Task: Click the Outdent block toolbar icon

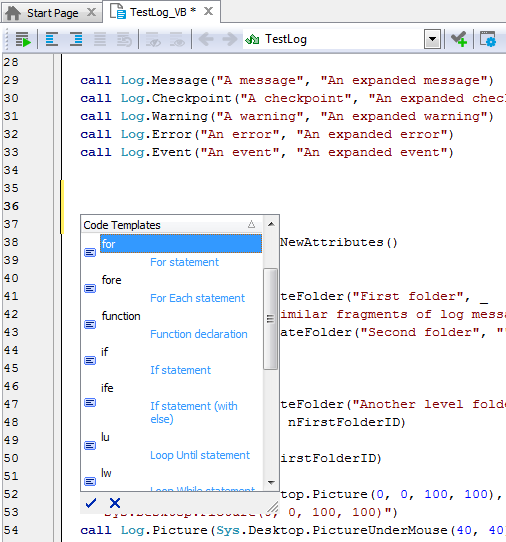Action: (51, 39)
